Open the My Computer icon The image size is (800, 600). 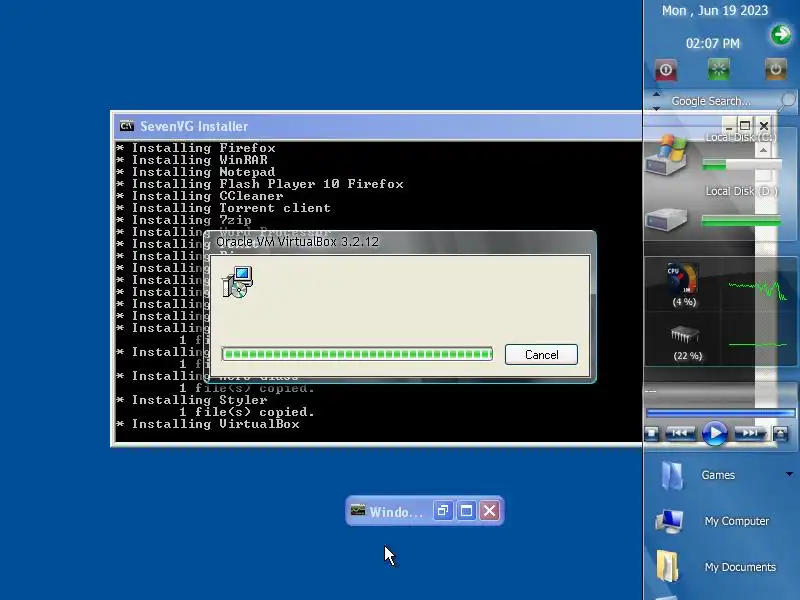669,521
